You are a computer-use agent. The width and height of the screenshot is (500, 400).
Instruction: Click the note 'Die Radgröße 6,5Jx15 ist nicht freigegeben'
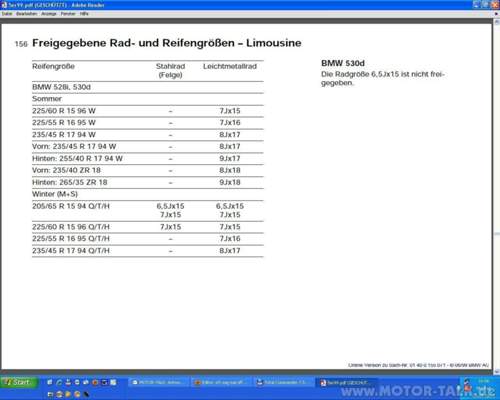pos(383,78)
